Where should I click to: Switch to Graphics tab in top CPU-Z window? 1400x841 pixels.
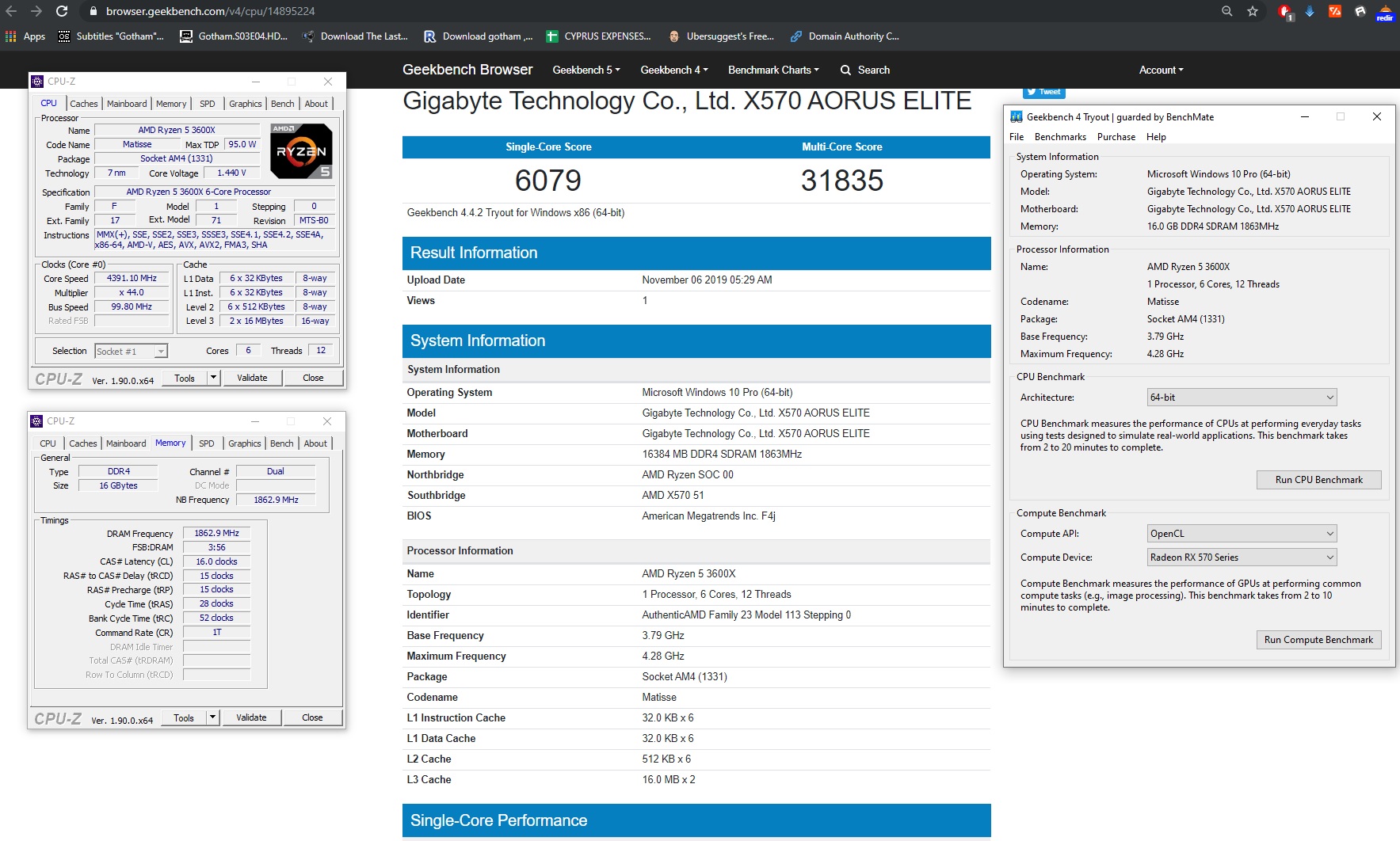point(246,104)
